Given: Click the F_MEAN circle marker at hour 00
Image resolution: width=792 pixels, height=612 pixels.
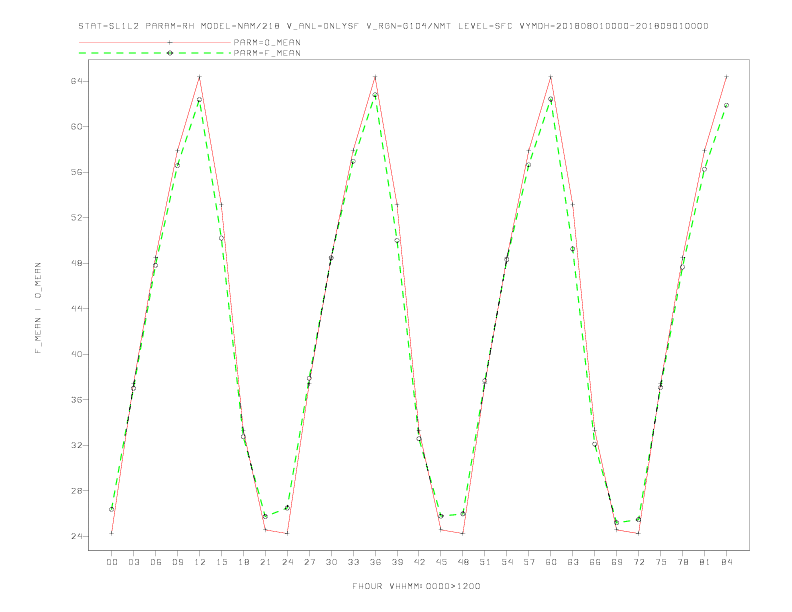Looking at the screenshot, I should pos(111,509).
